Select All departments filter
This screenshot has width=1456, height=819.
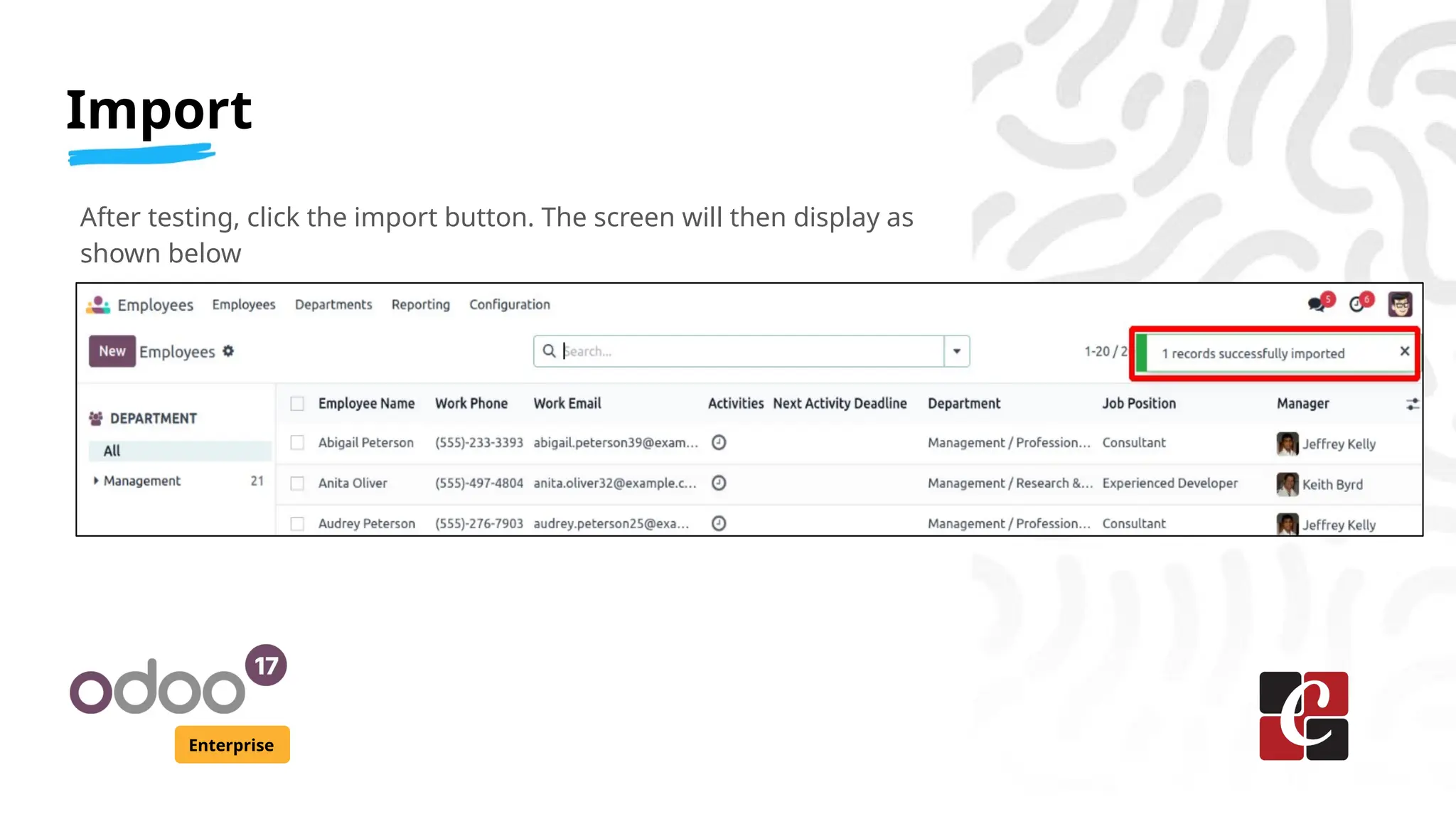coord(180,451)
